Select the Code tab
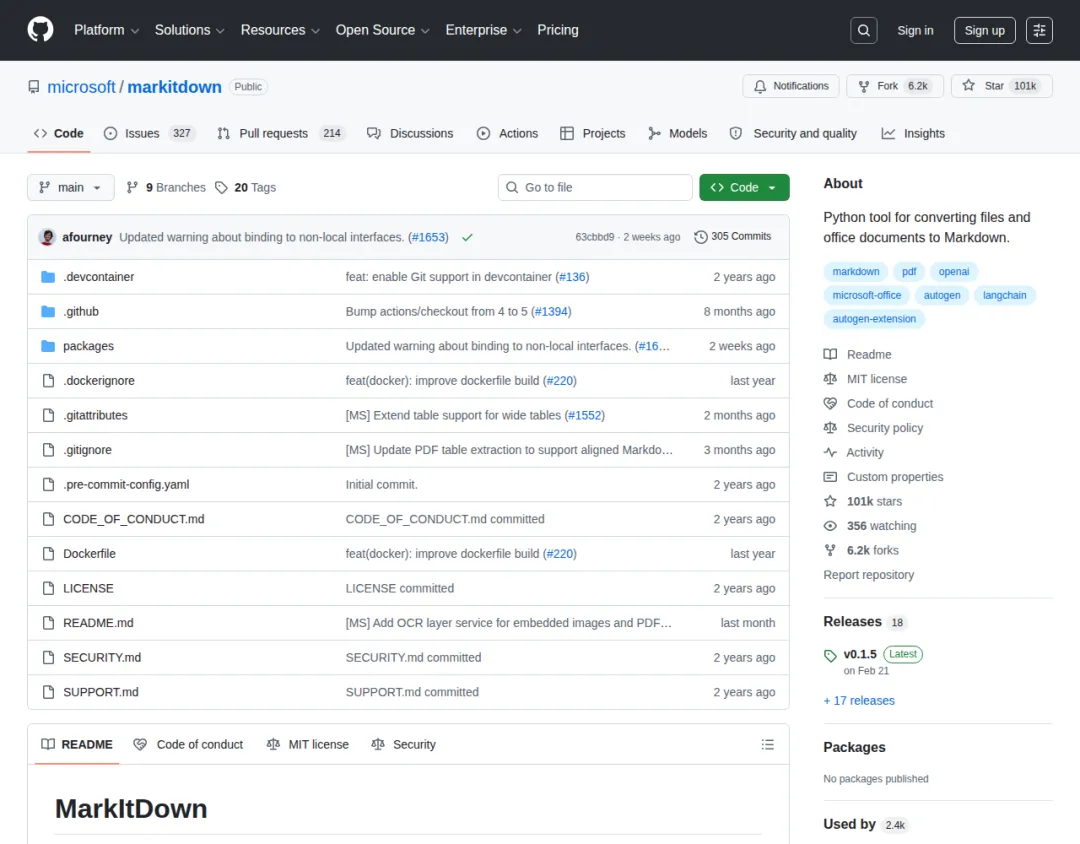Screen dimensions: 1080x844 [59, 134]
